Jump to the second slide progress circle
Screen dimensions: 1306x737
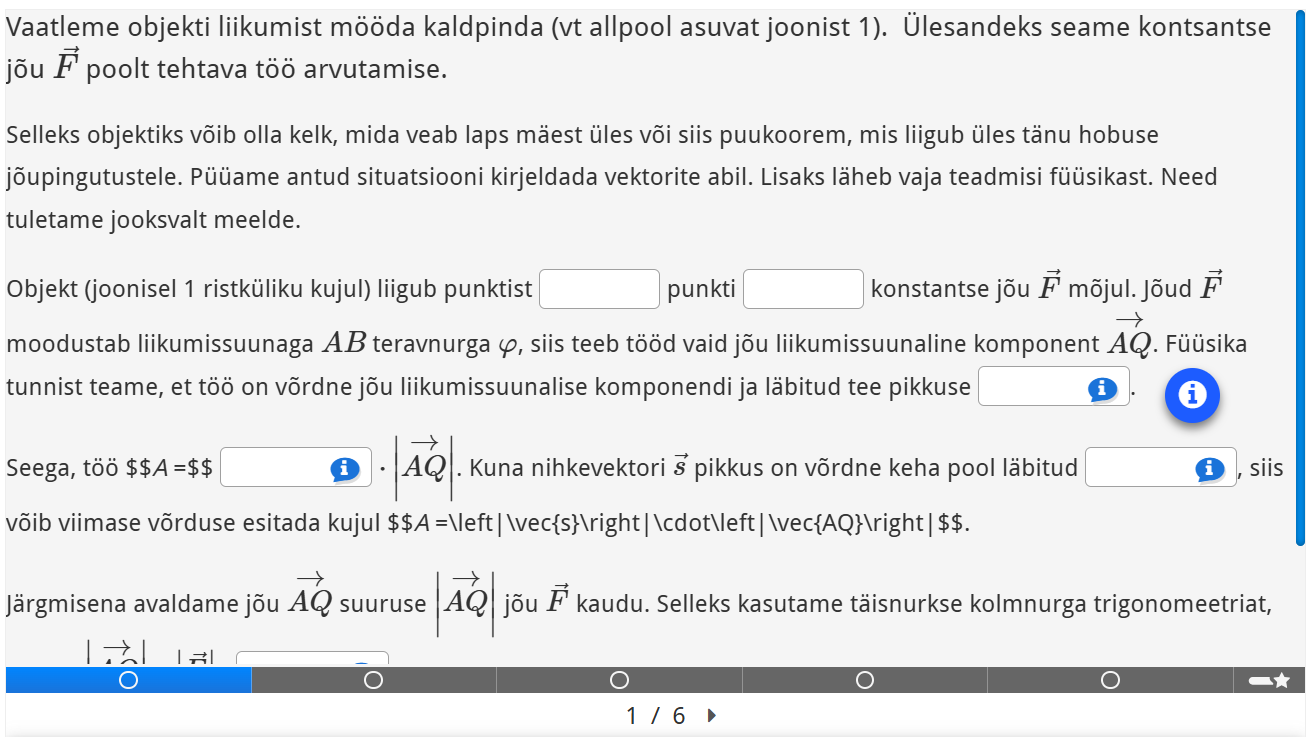click(373, 681)
